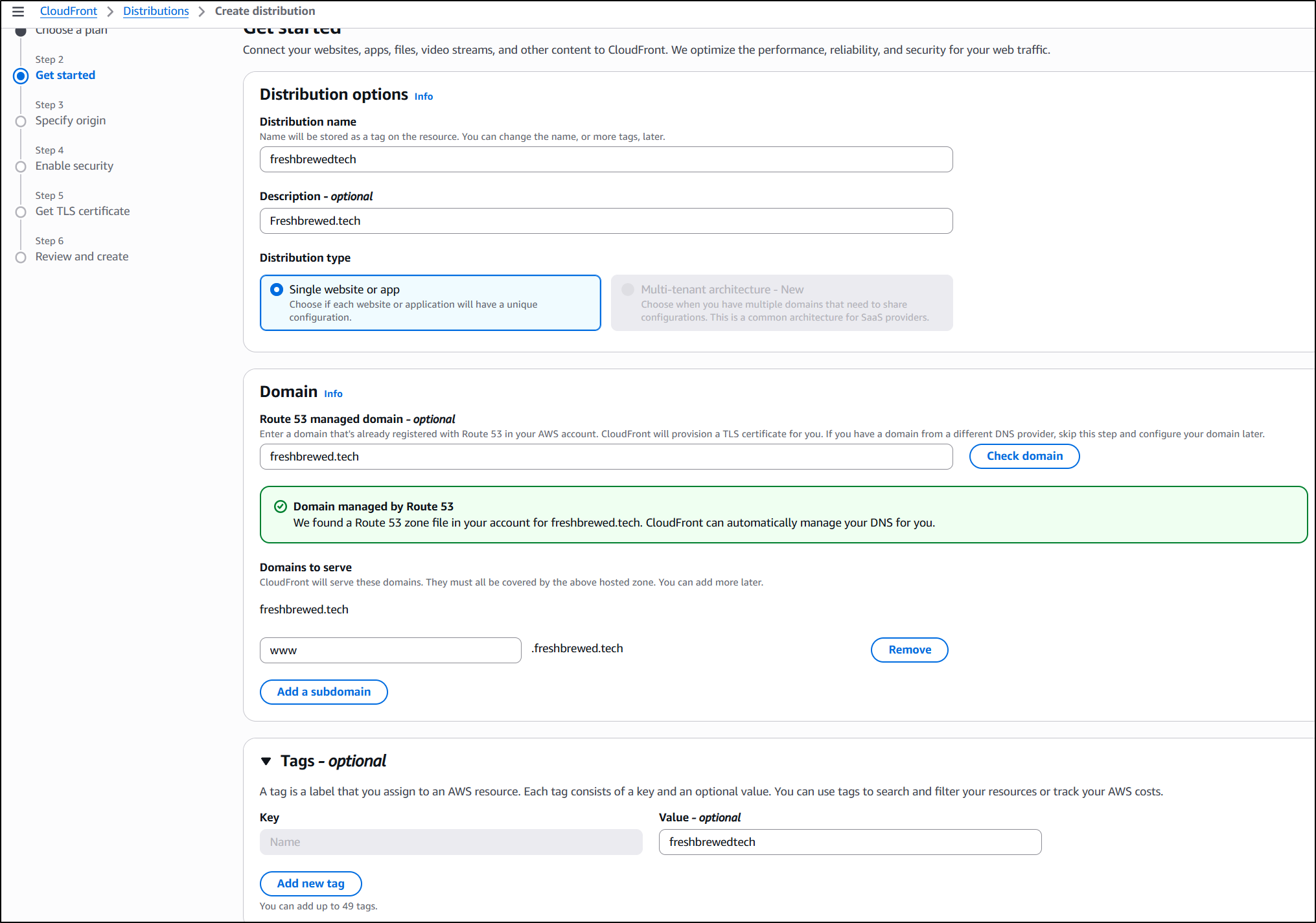Focus the Route 53 managed domain field
1316x923 pixels.
(x=606, y=457)
